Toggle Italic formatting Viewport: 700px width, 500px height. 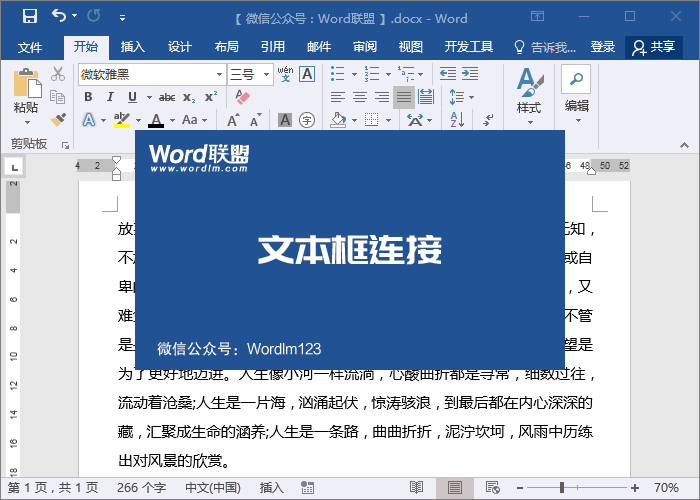tap(110, 97)
